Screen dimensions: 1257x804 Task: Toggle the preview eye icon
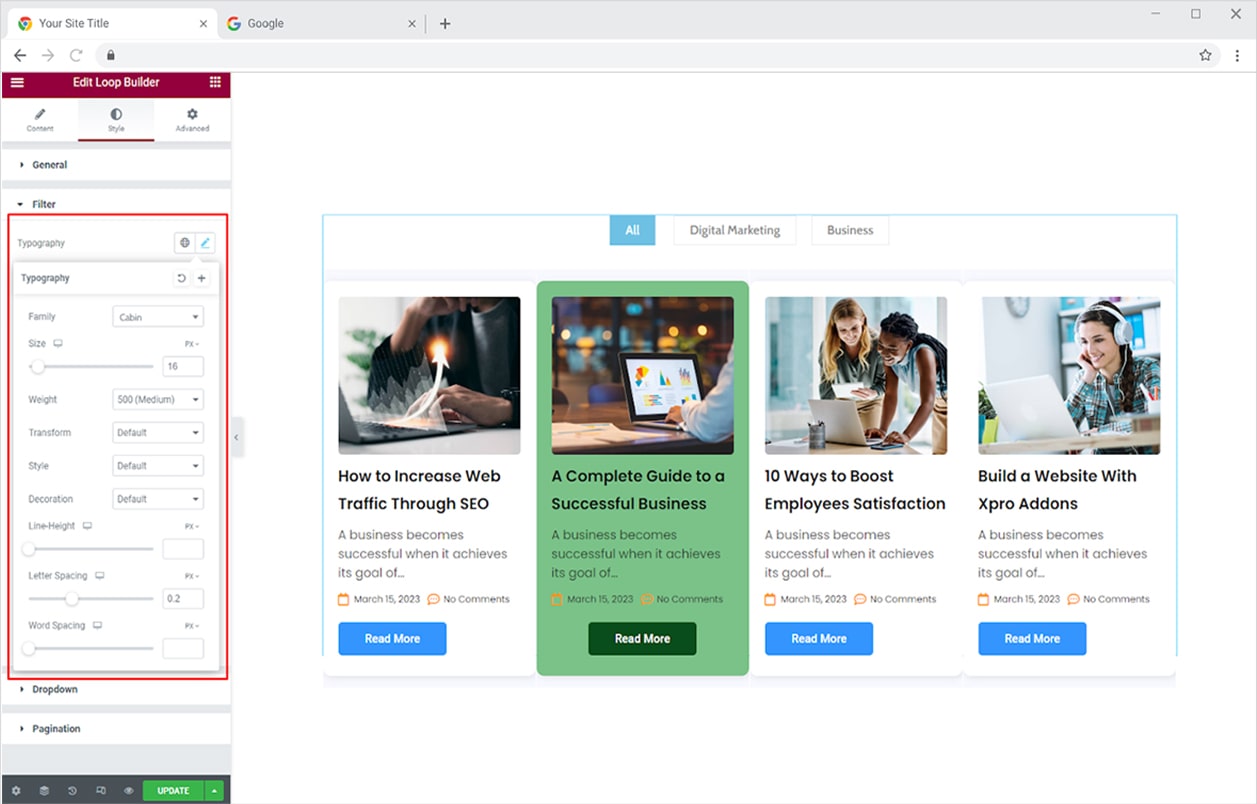pyautogui.click(x=129, y=790)
